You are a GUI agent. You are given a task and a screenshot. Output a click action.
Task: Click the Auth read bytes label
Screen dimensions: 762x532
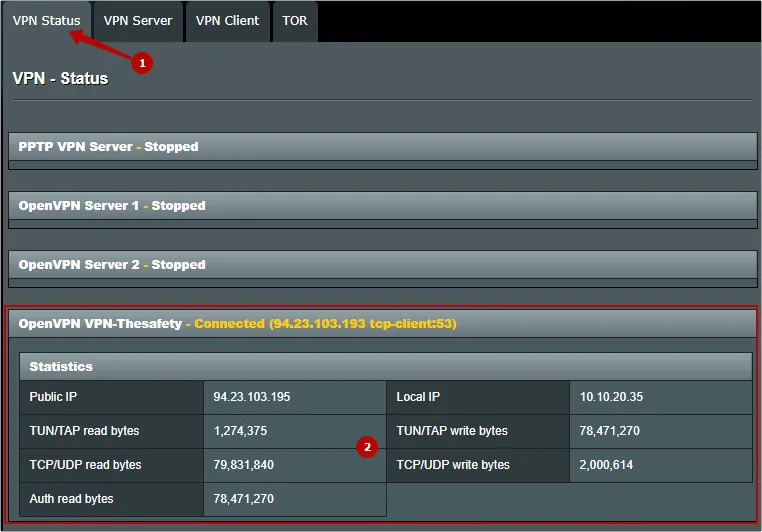tap(71, 499)
